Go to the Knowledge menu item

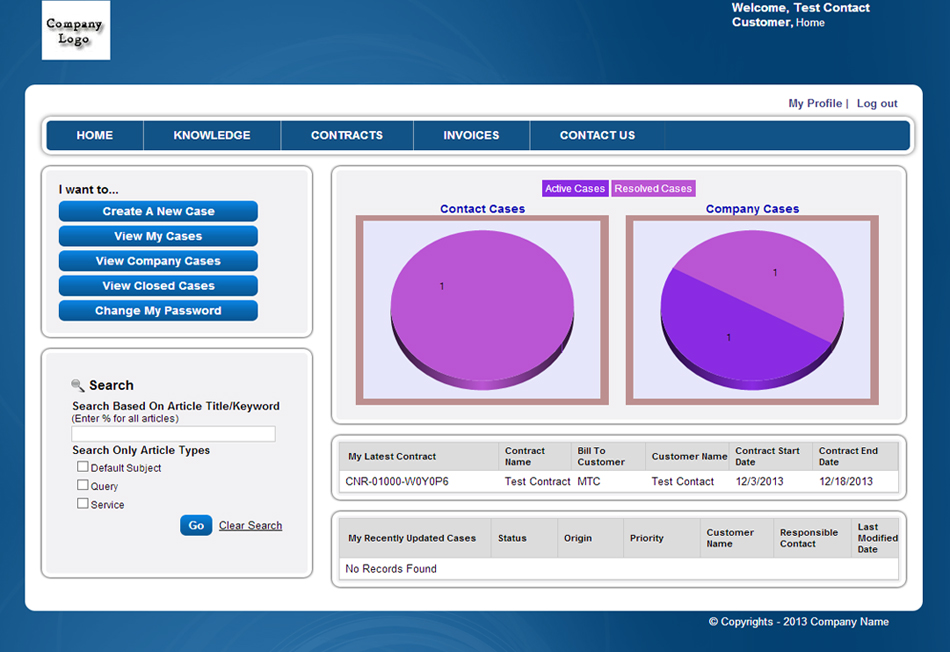tap(212, 136)
